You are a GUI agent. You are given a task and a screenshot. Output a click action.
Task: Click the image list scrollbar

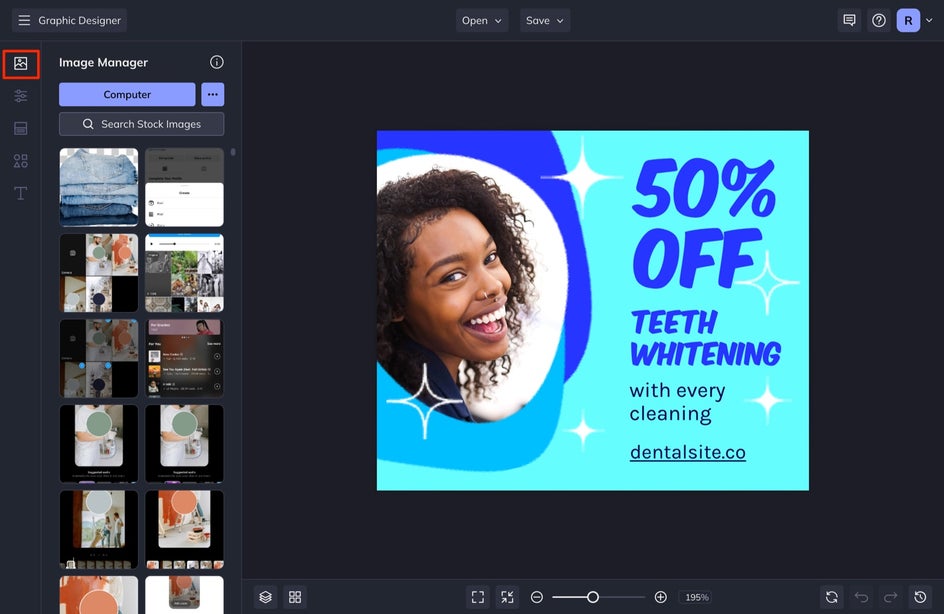click(233, 152)
